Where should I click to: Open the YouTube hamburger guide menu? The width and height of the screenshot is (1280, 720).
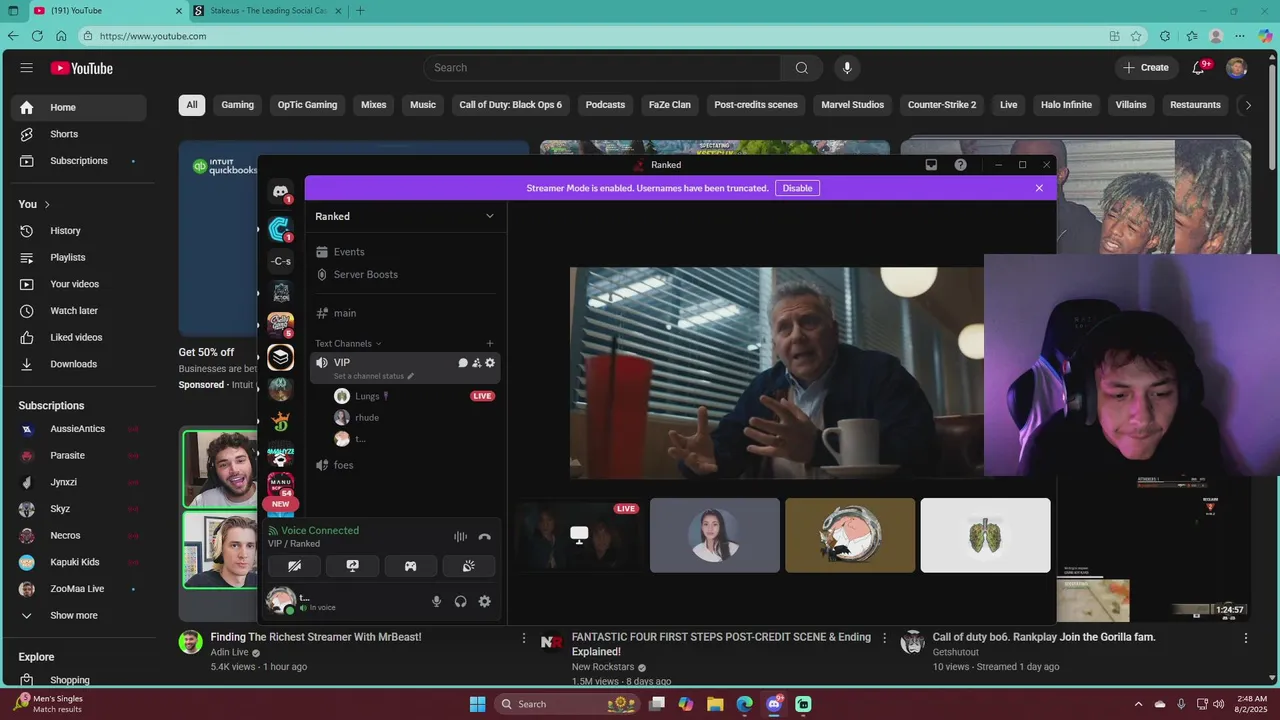tap(26, 68)
